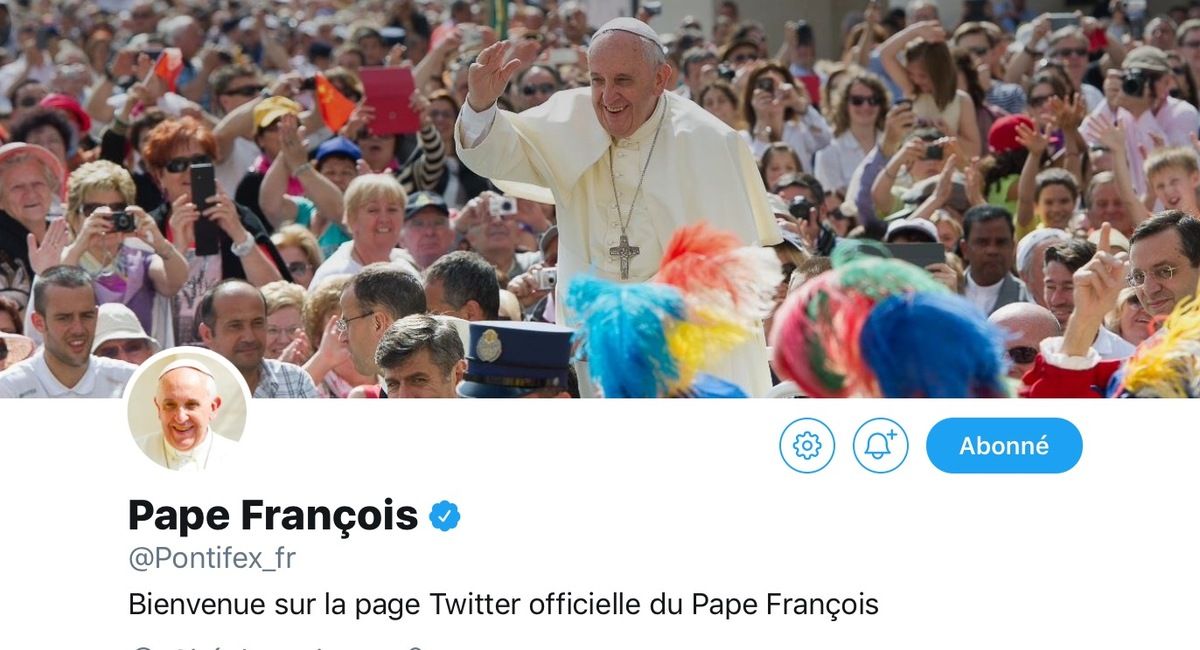Image resolution: width=1200 pixels, height=650 pixels.
Task: Click the red tablet held up in the crowd
Action: 389,100
